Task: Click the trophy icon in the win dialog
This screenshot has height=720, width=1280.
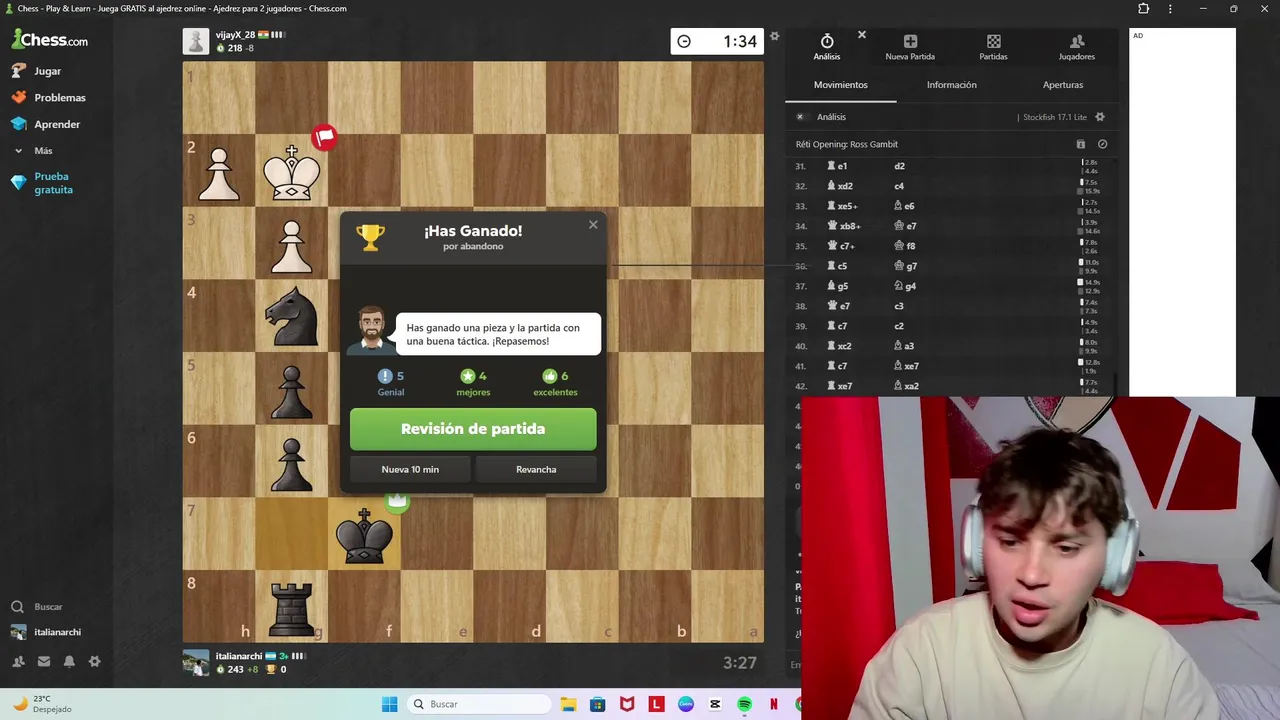Action: pyautogui.click(x=370, y=238)
